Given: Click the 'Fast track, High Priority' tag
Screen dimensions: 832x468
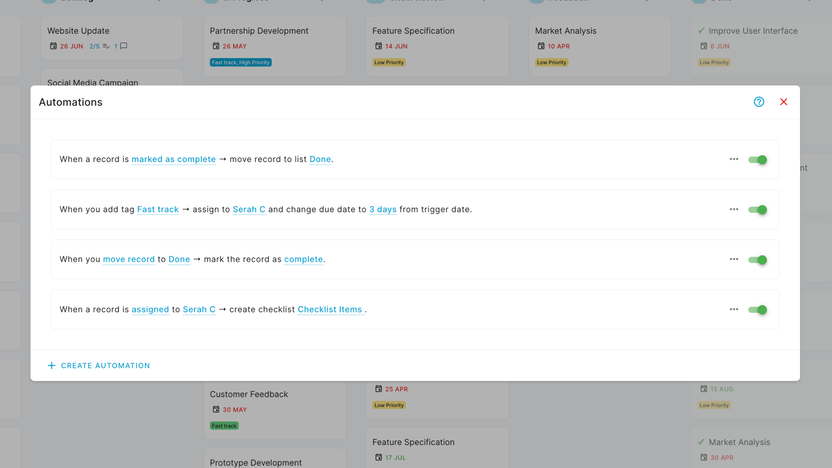Looking at the screenshot, I should tap(241, 63).
